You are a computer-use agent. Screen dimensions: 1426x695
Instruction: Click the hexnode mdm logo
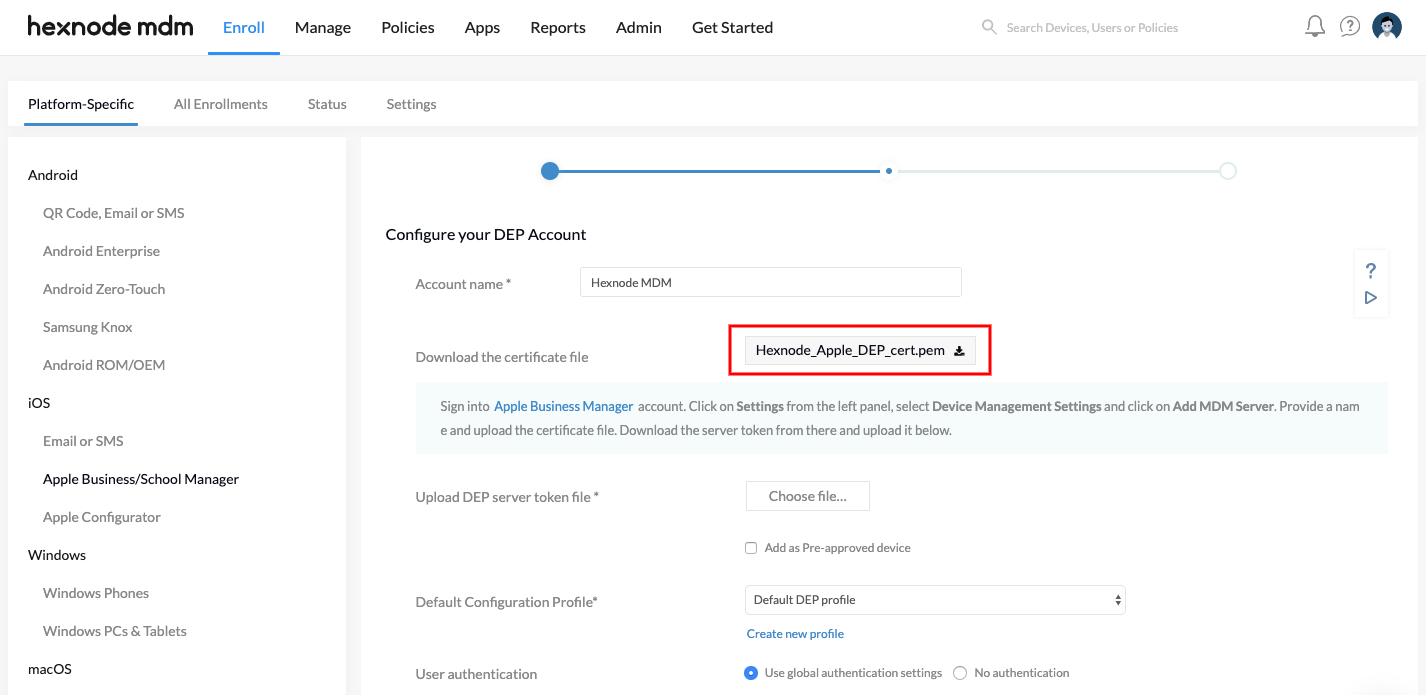[110, 27]
